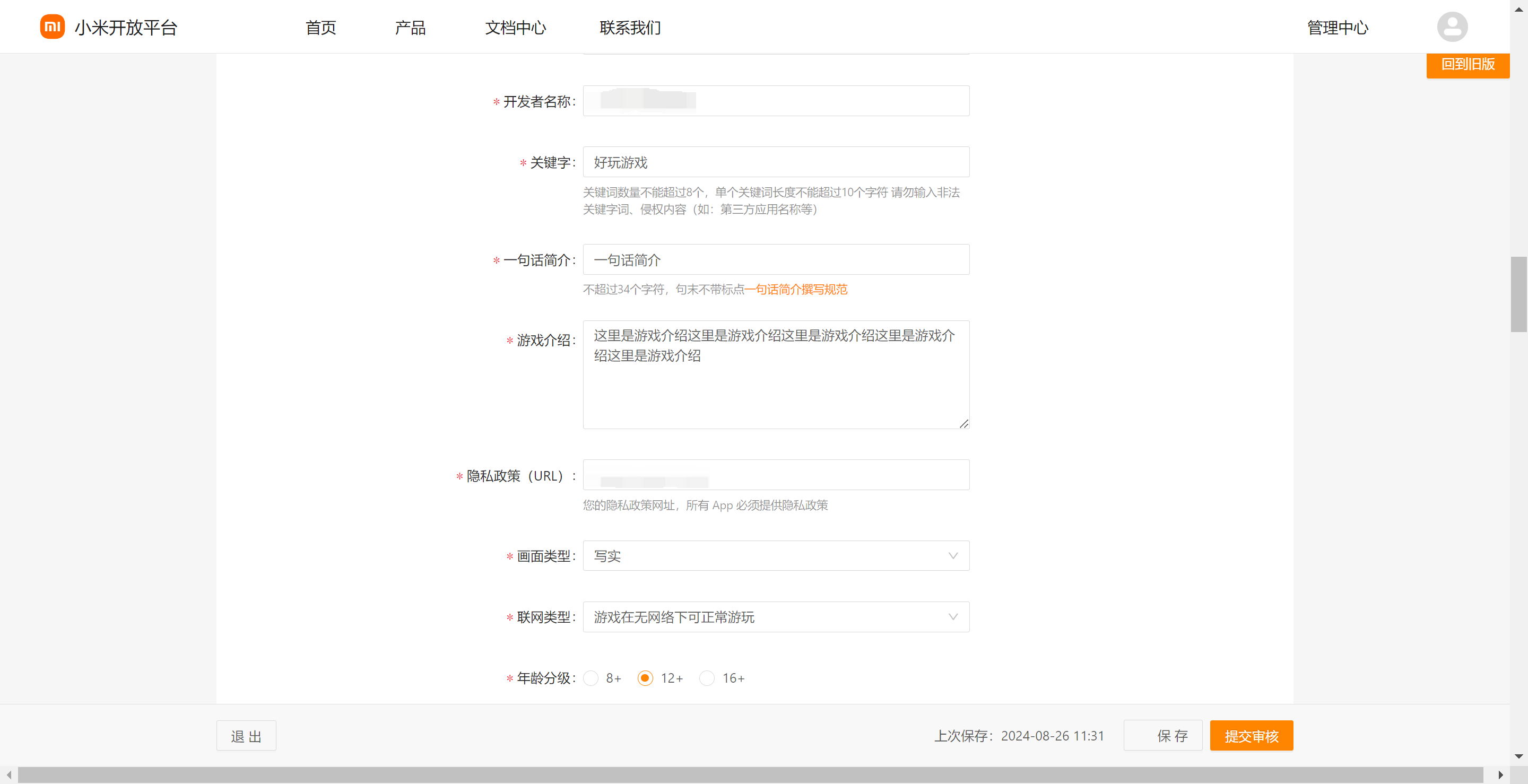The image size is (1528, 784).
Task: Focus the 一句话简介 text field
Action: (x=776, y=260)
